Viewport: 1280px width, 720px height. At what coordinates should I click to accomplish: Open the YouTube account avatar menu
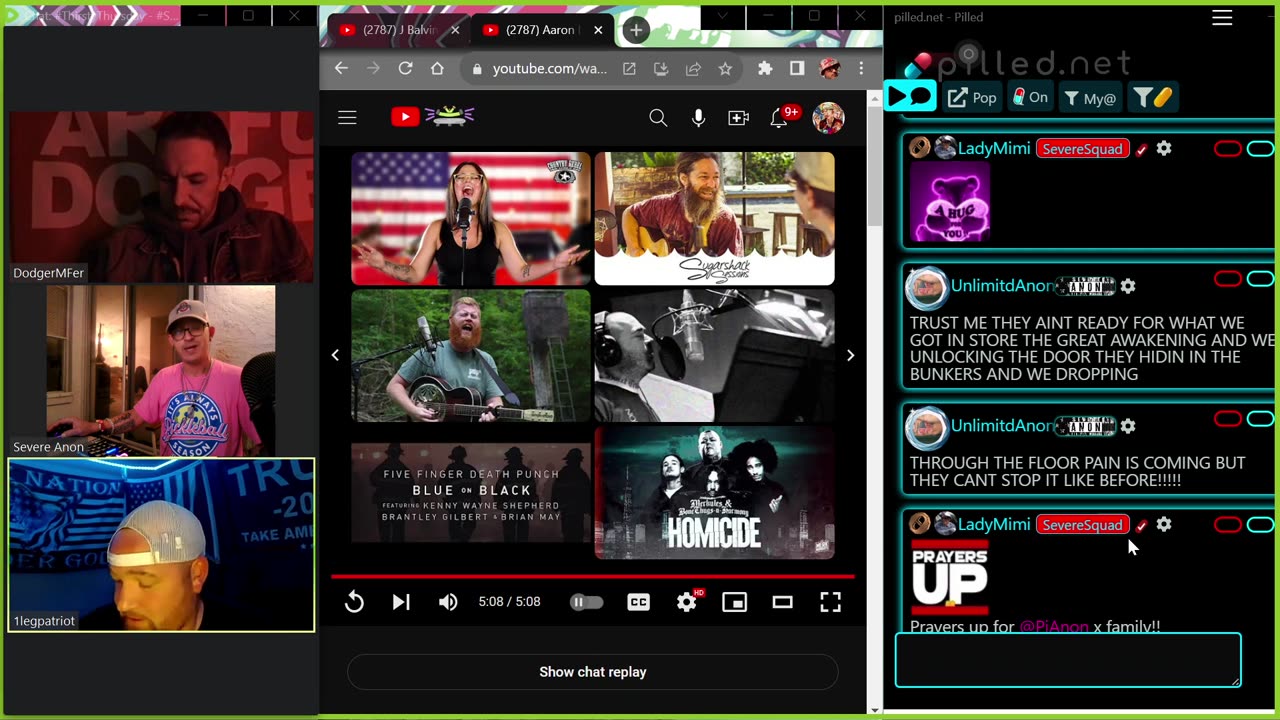pyautogui.click(x=828, y=118)
